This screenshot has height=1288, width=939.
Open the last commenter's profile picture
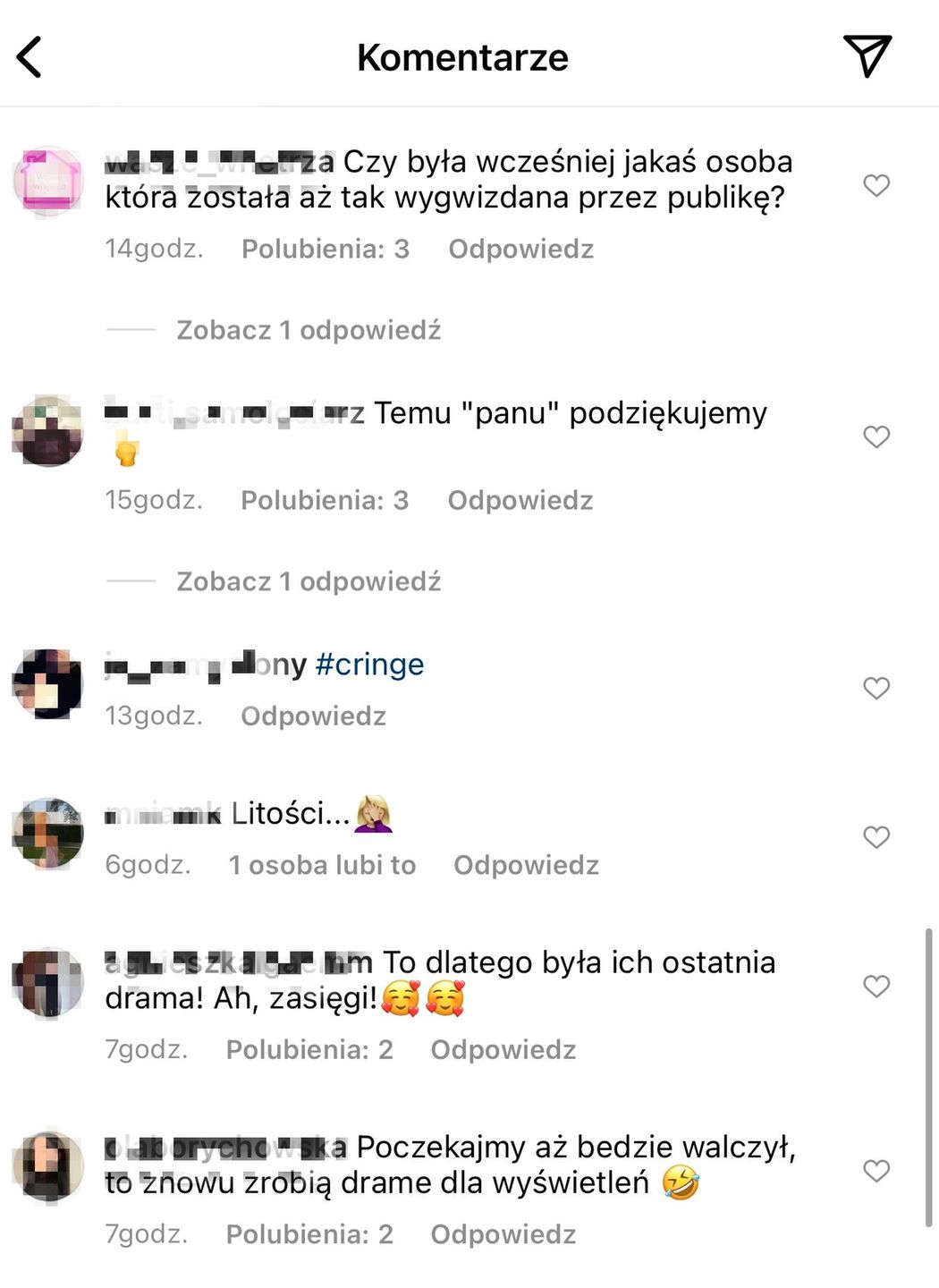click(x=48, y=1167)
